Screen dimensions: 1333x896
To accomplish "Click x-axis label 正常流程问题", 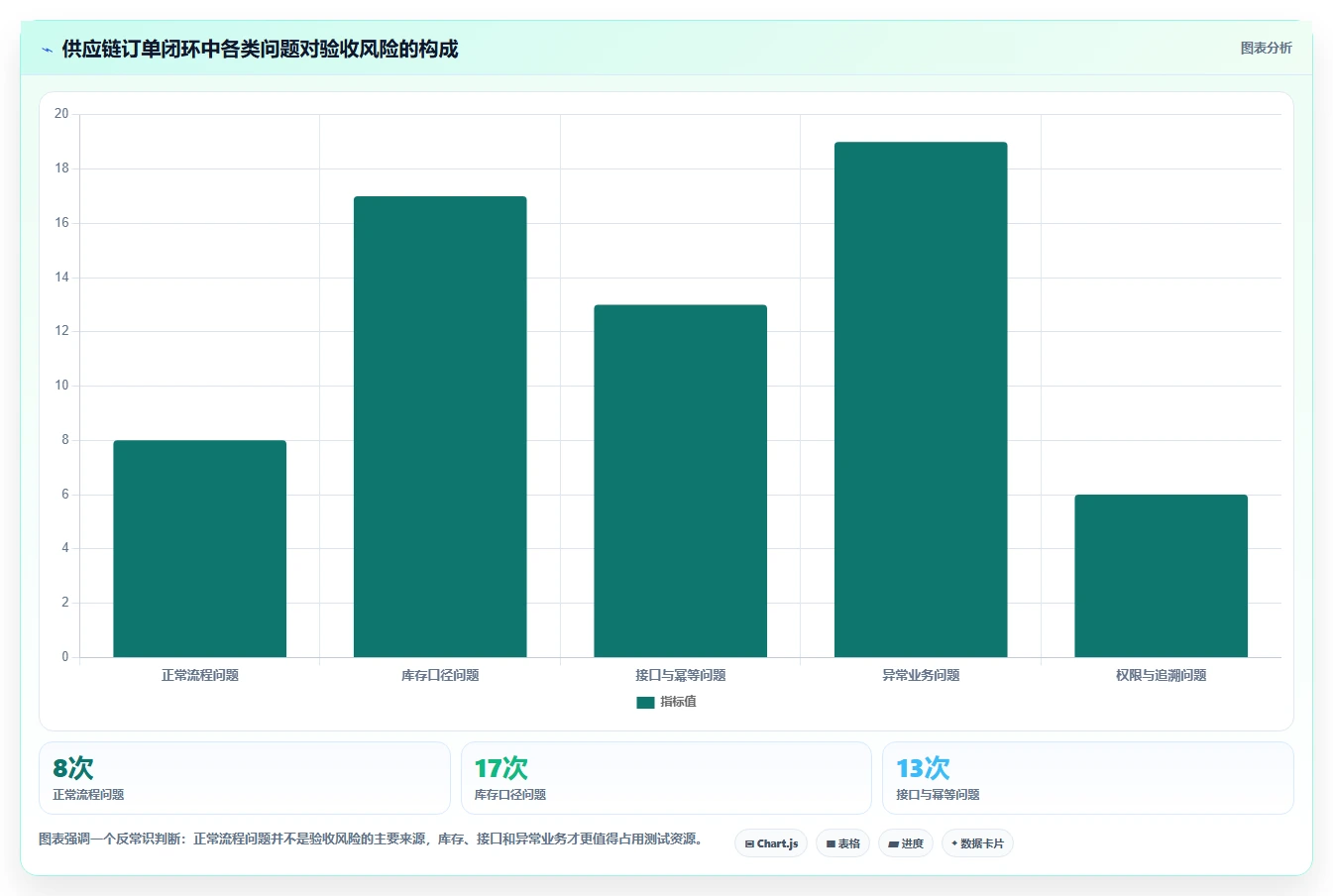I will (200, 675).
